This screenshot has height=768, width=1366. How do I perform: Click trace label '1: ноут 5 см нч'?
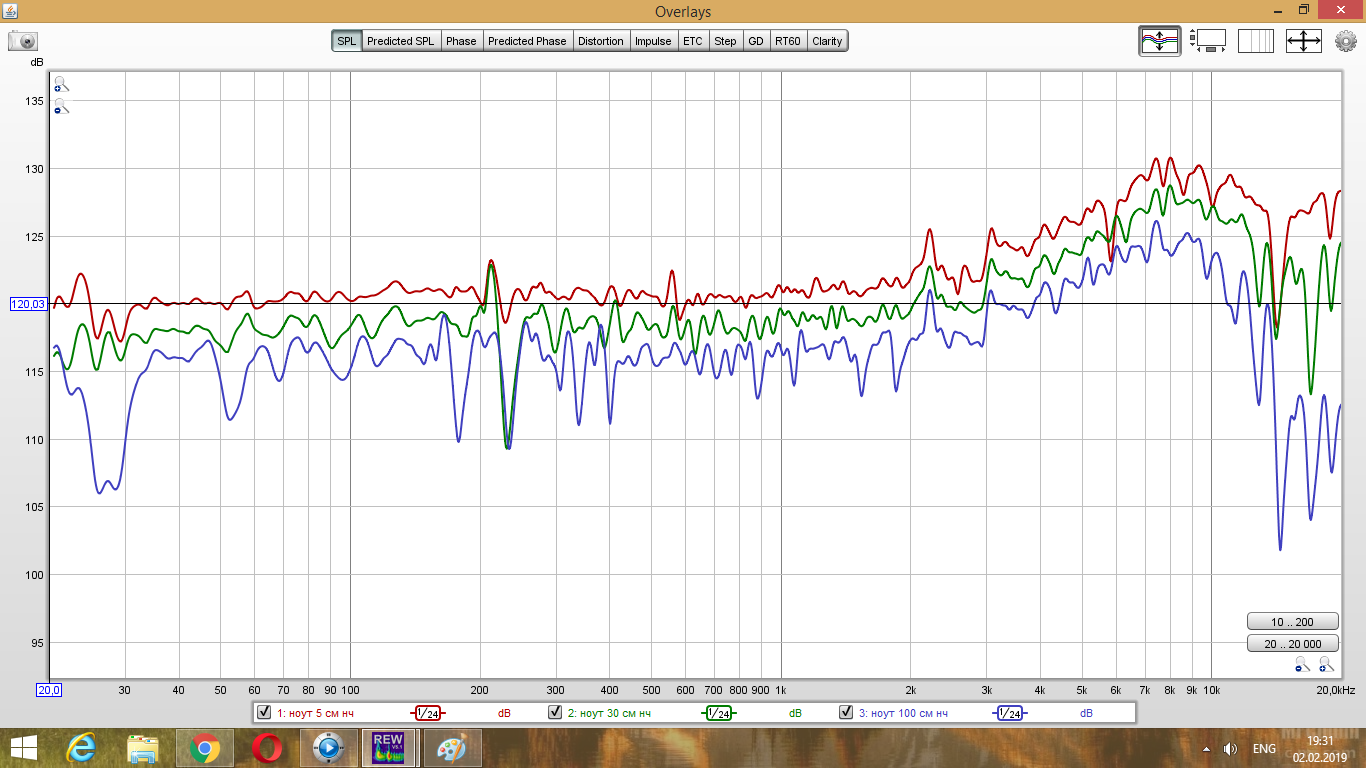point(315,713)
